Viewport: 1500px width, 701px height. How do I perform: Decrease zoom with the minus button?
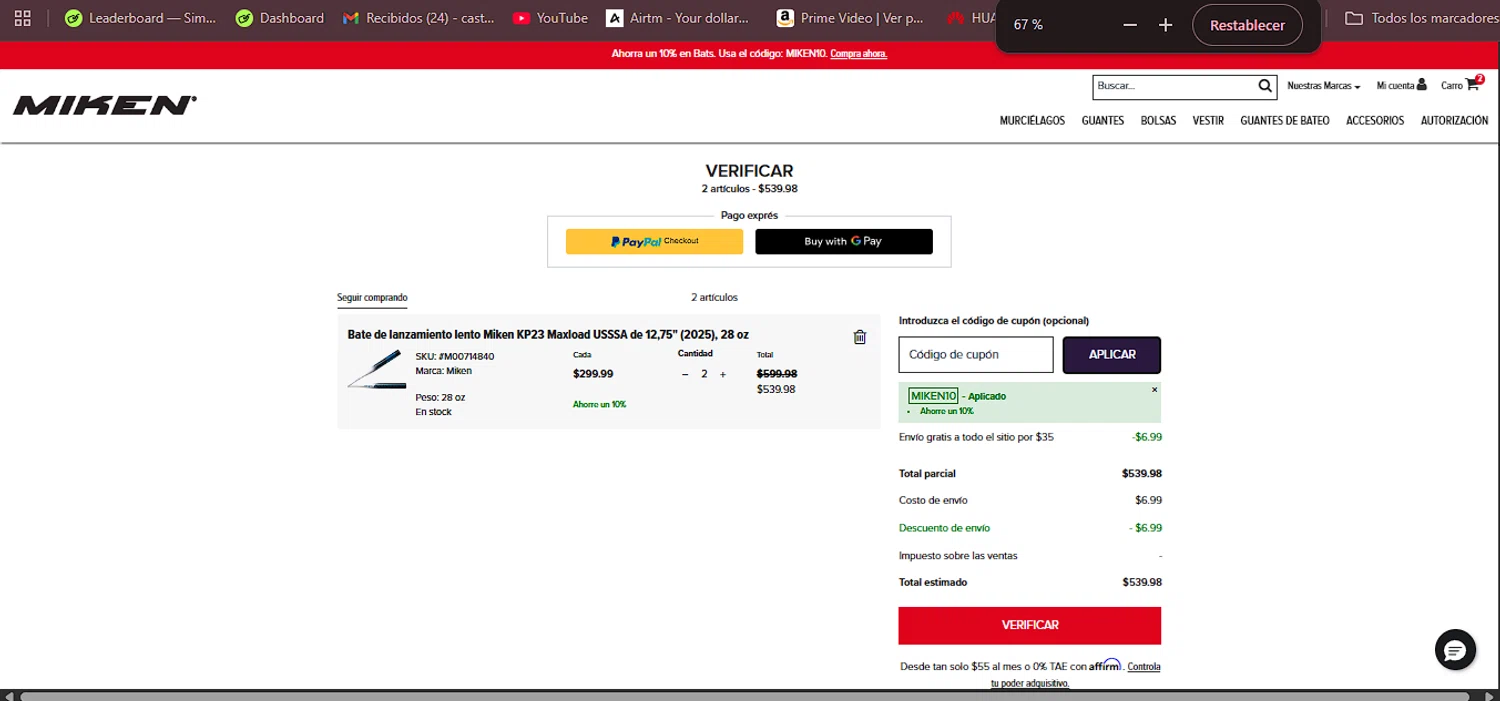coord(1130,25)
